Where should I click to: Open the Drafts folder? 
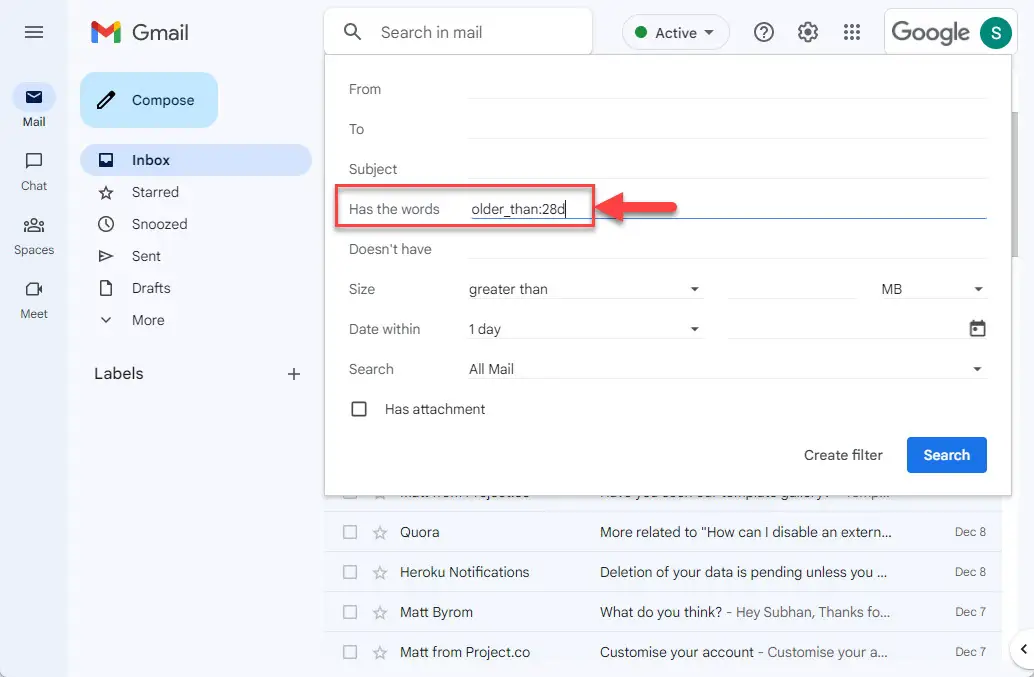pos(151,288)
